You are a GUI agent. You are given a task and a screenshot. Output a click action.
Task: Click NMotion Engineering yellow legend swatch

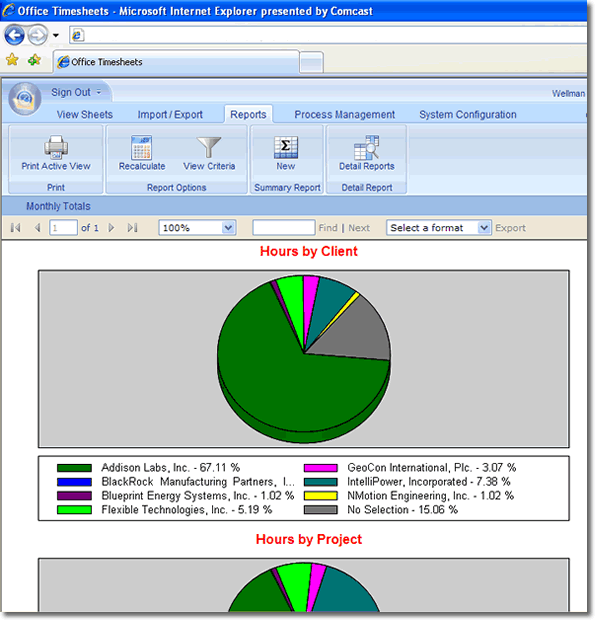pos(321,496)
